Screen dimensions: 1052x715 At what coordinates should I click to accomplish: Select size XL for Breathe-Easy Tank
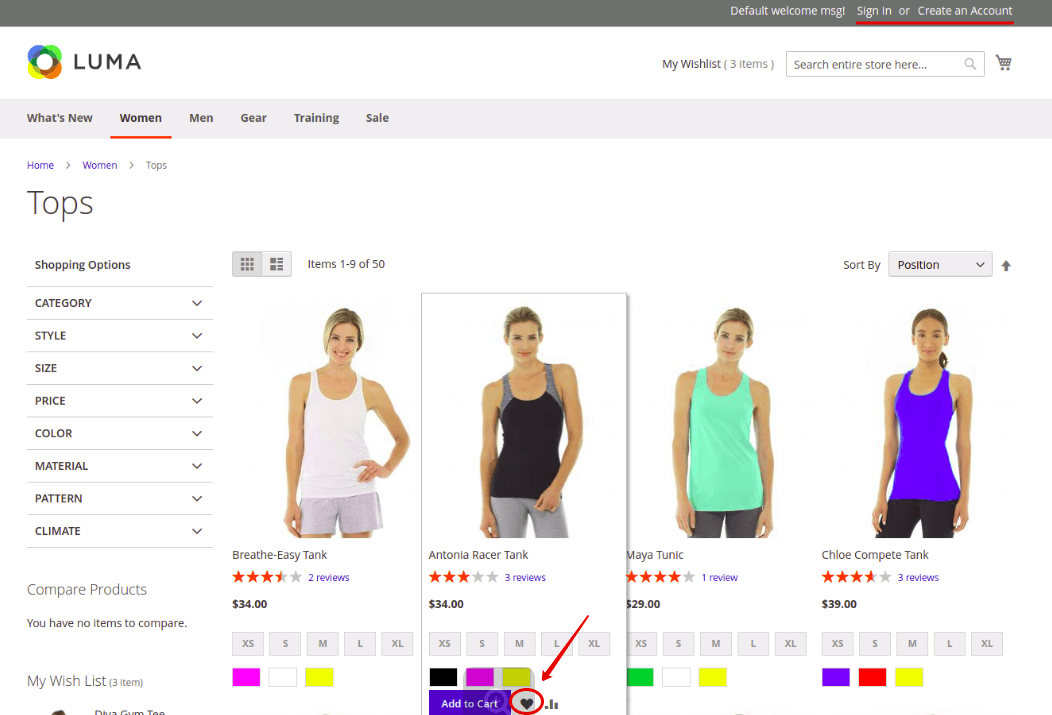pos(397,643)
